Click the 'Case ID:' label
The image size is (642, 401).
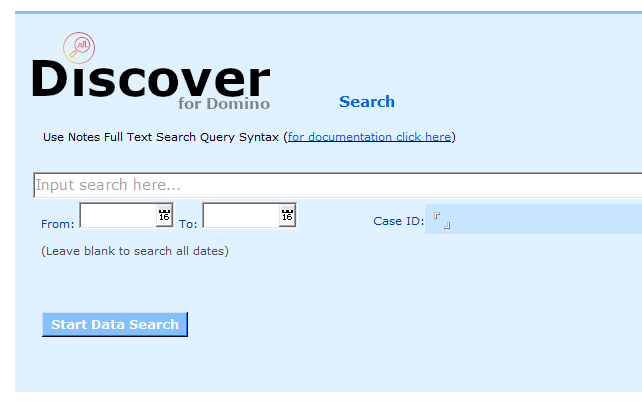tap(398, 221)
